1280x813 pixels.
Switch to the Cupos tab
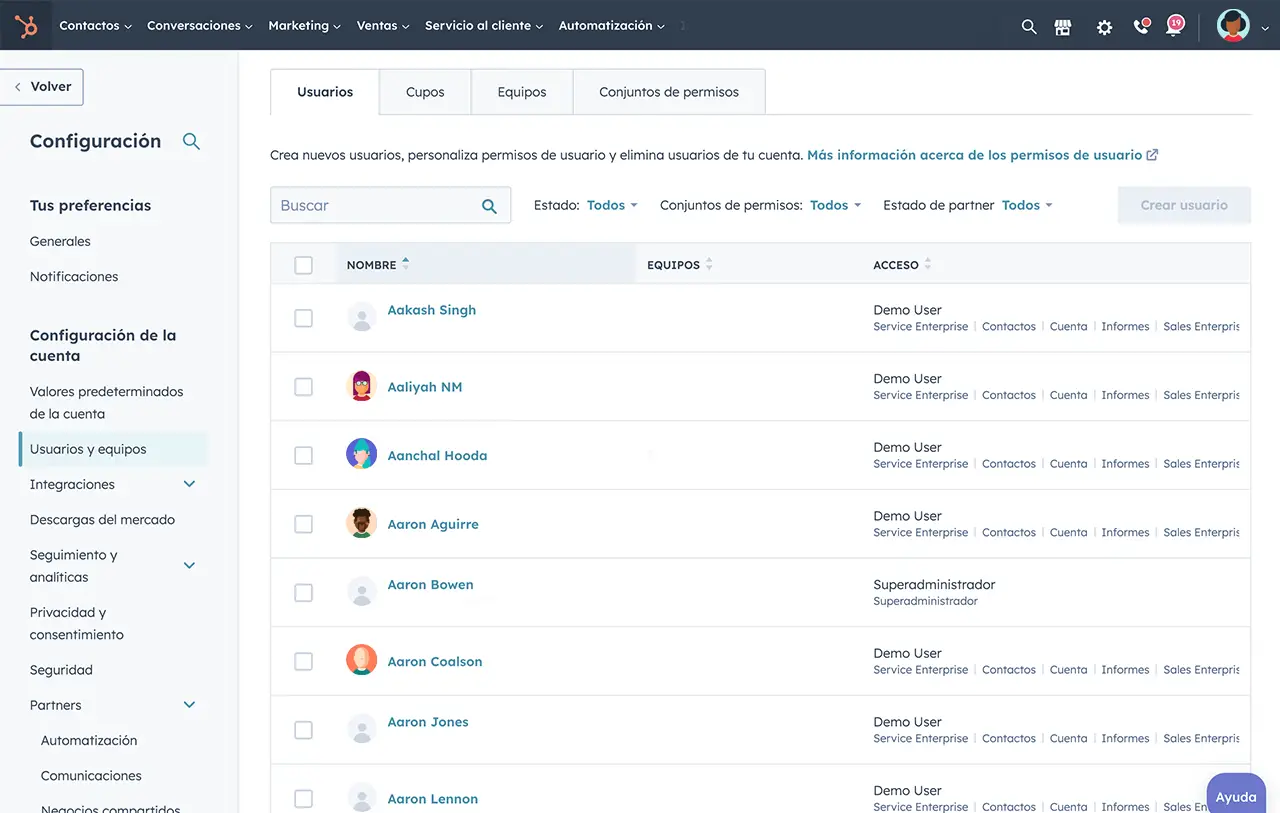[425, 92]
